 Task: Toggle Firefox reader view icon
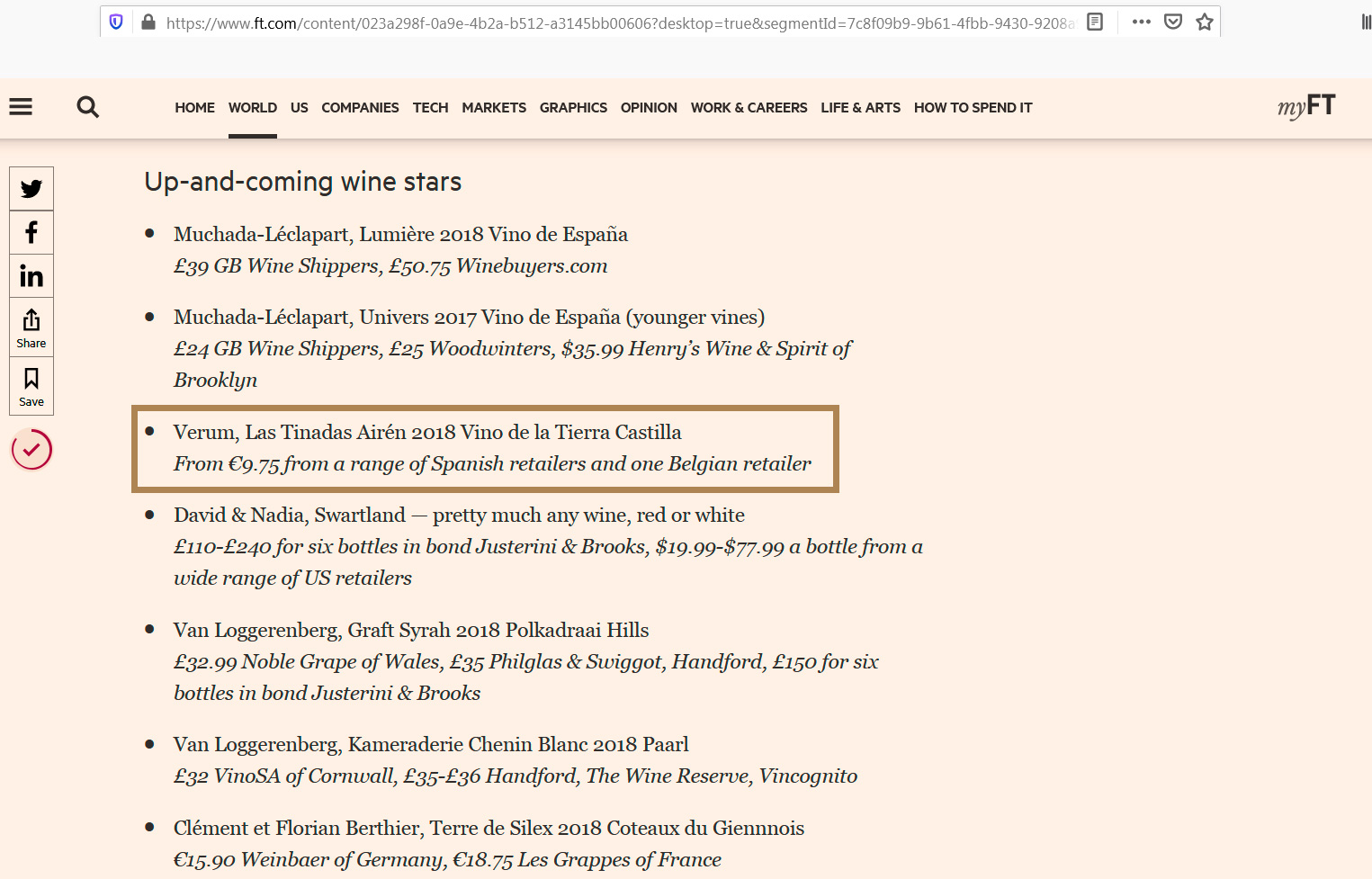click(x=1095, y=22)
